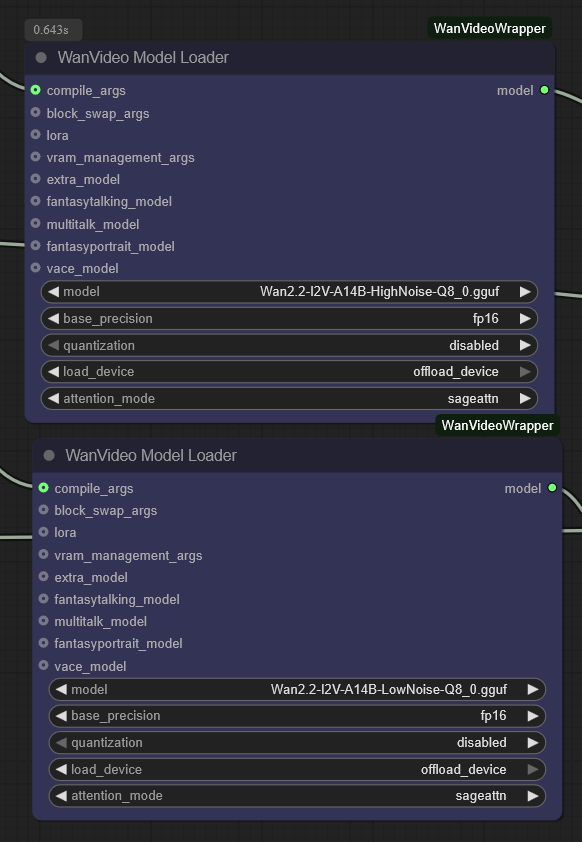Image resolution: width=582 pixels, height=842 pixels.
Task: Click compile_args input socket on upper loader
Action: pyautogui.click(x=35, y=90)
